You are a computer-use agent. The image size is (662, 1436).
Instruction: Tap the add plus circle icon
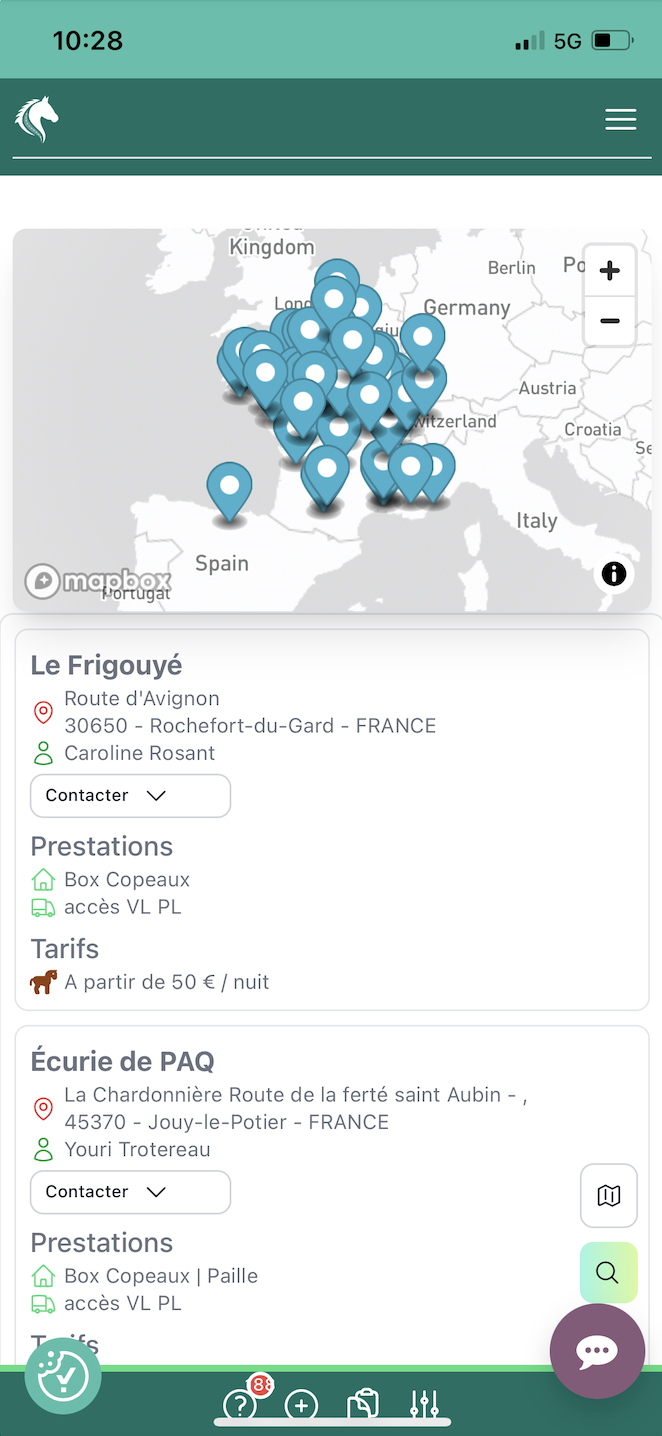(x=301, y=1405)
